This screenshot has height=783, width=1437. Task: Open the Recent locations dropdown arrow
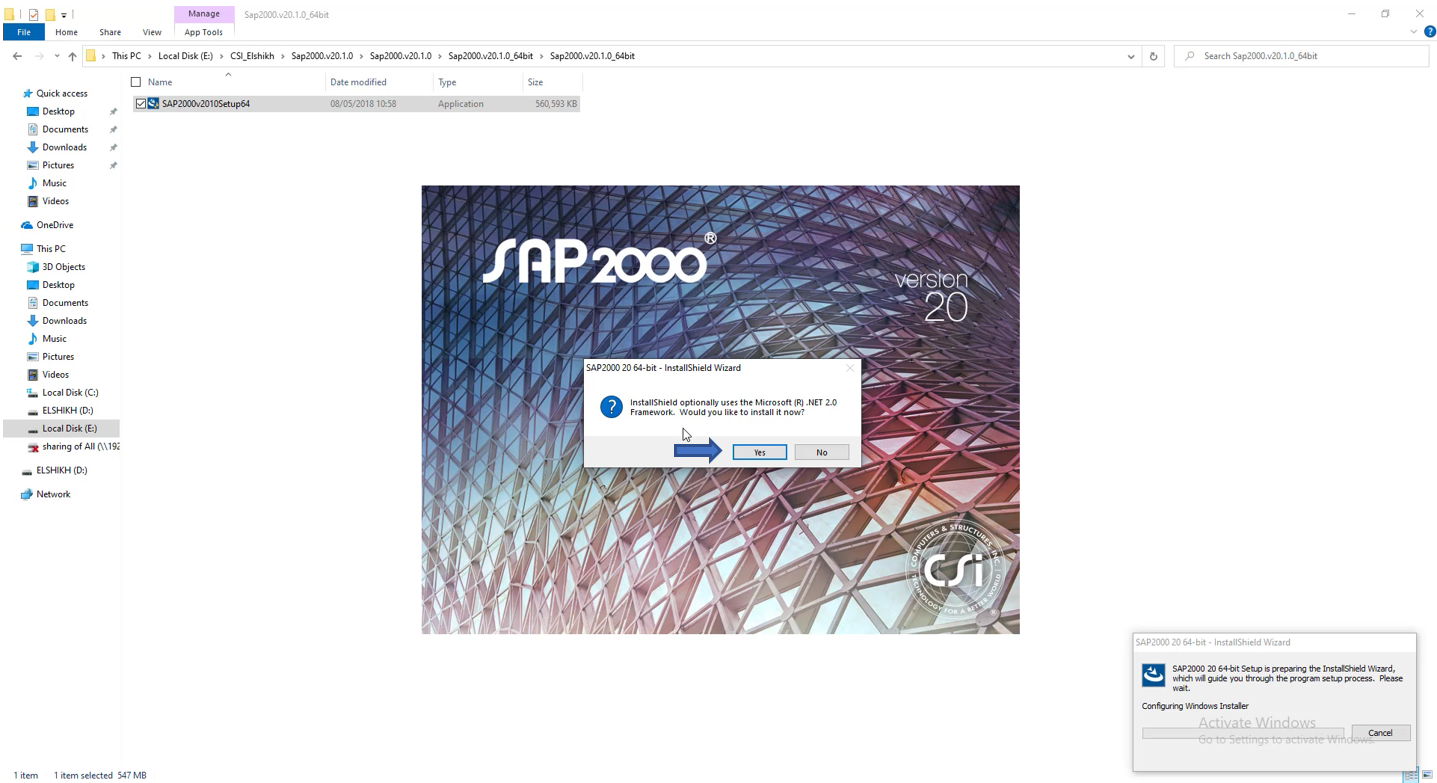pos(57,56)
